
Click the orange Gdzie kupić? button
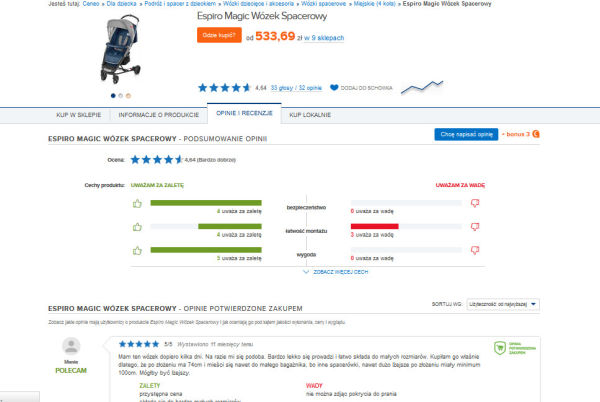(219, 35)
